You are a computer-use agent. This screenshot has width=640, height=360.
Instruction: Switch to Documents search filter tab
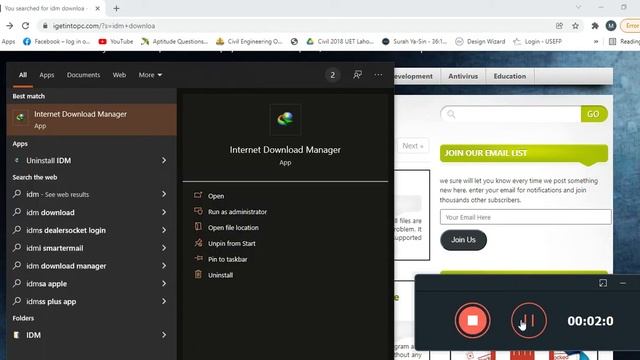pyautogui.click(x=83, y=75)
